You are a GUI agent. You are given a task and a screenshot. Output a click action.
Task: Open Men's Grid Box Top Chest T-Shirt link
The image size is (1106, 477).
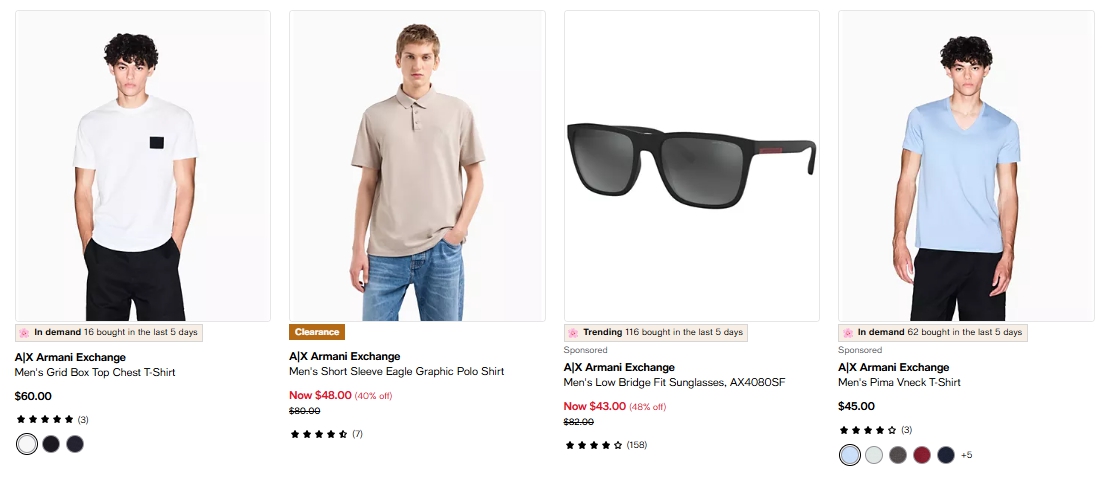pos(95,372)
